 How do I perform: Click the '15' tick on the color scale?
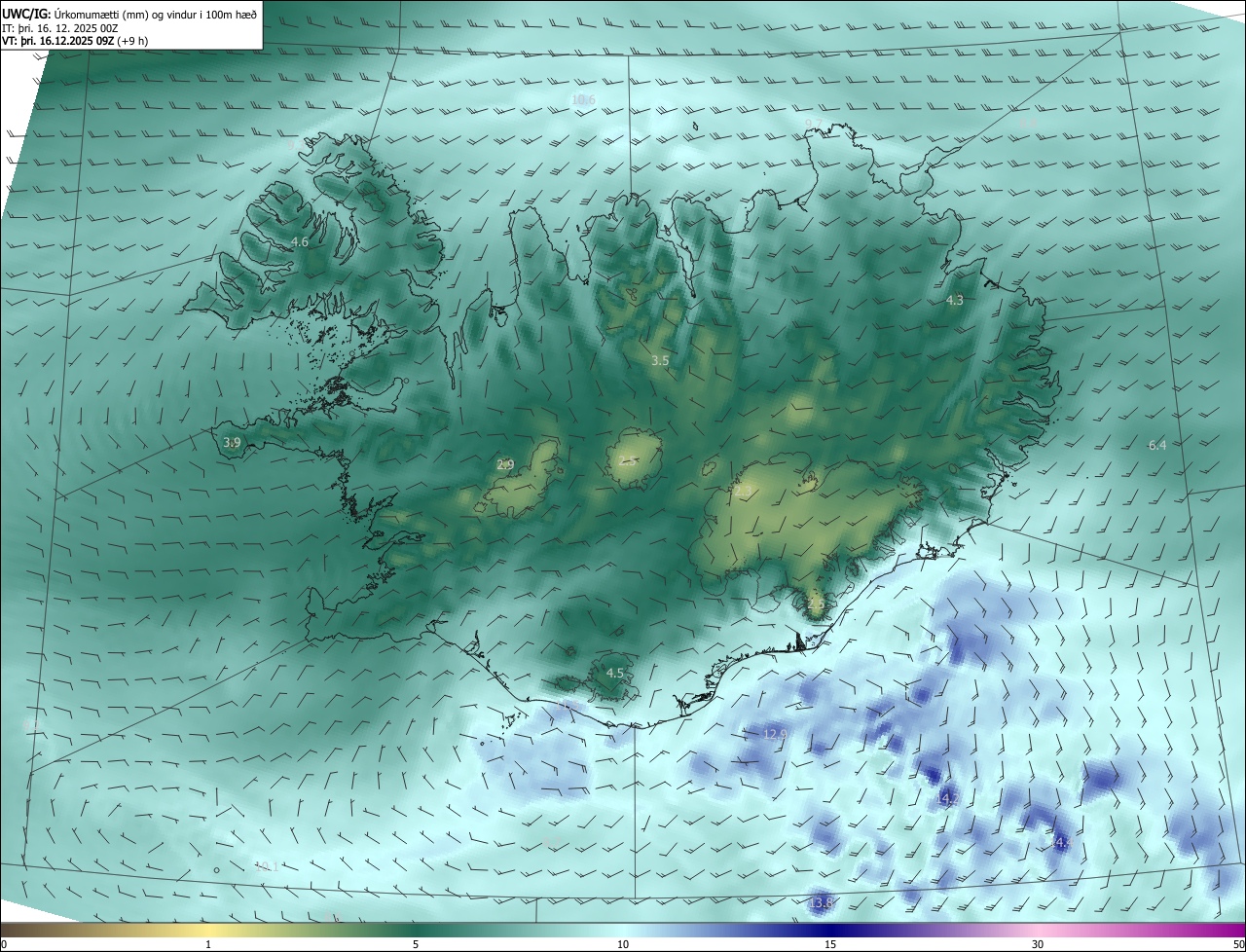point(830,944)
